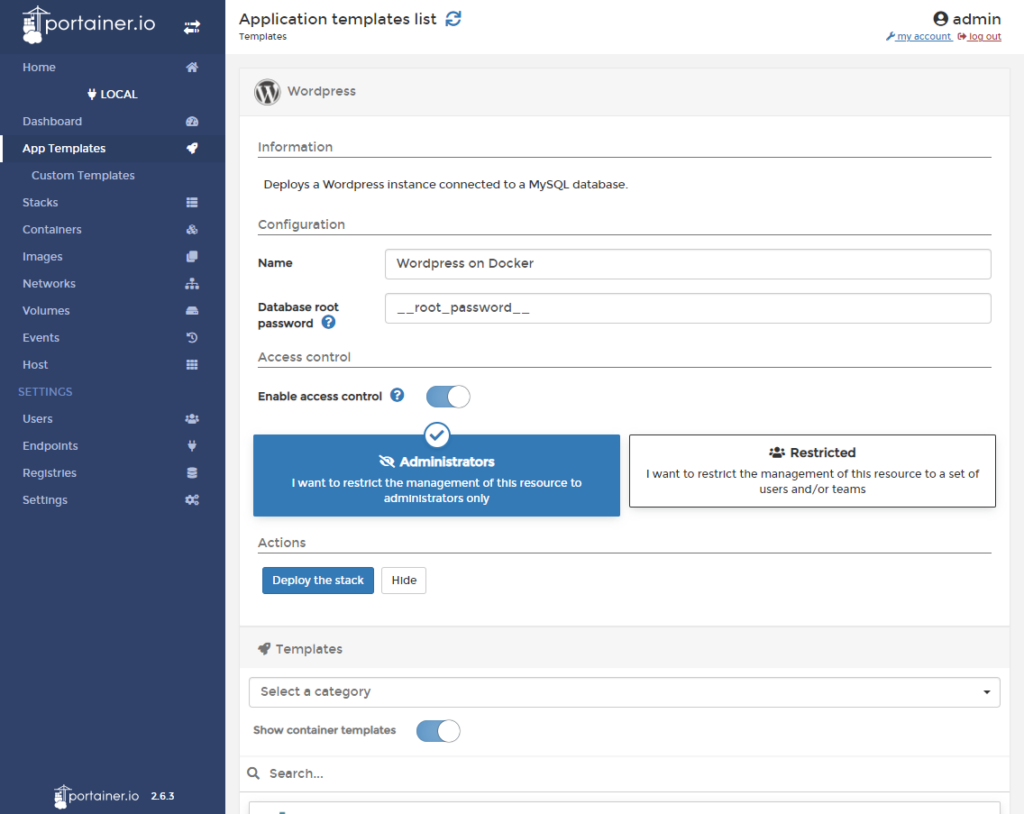Go to Dashboard in the sidebar
The image size is (1024, 814).
[x=52, y=122]
